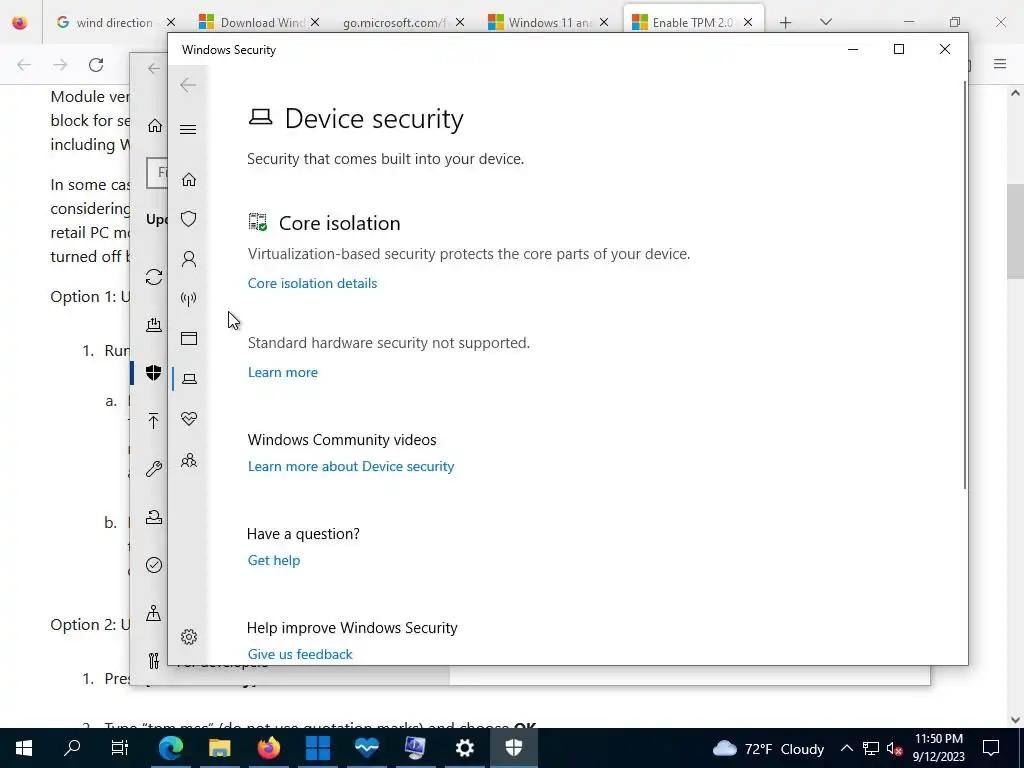Reload the Firefox page
The image size is (1024, 768).
(96, 65)
